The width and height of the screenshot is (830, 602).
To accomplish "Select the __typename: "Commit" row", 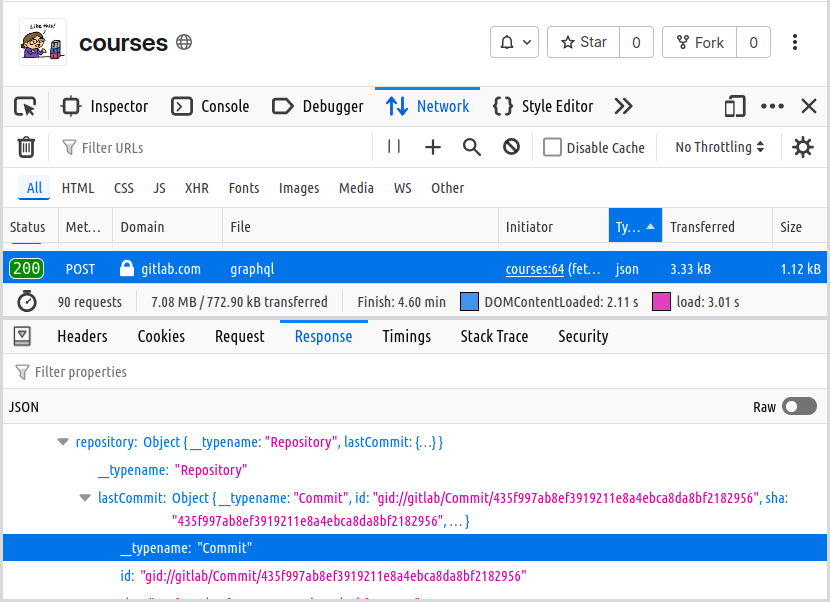I will click(x=415, y=547).
